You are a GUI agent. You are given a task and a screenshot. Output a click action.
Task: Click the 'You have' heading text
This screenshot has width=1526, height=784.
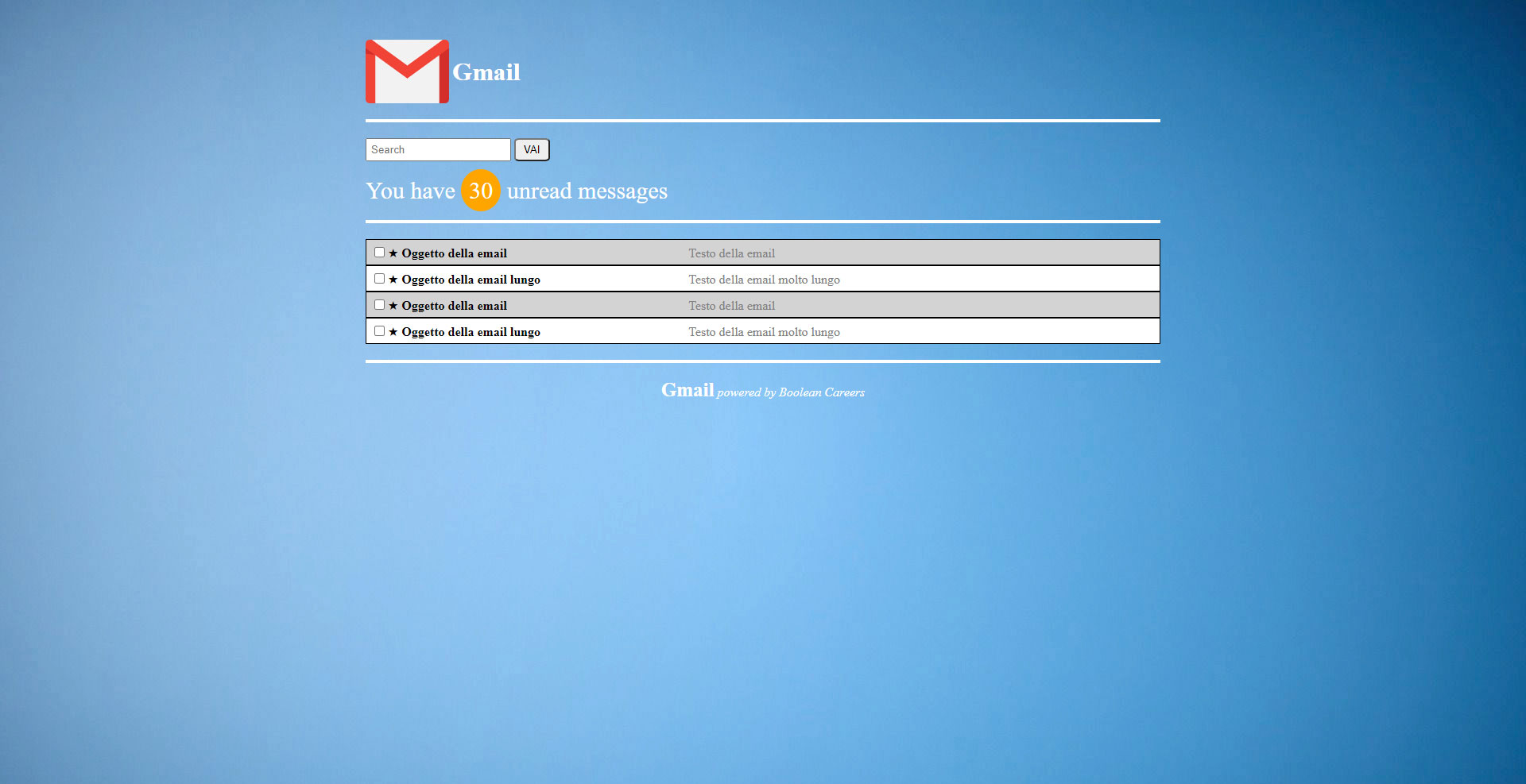coord(410,191)
